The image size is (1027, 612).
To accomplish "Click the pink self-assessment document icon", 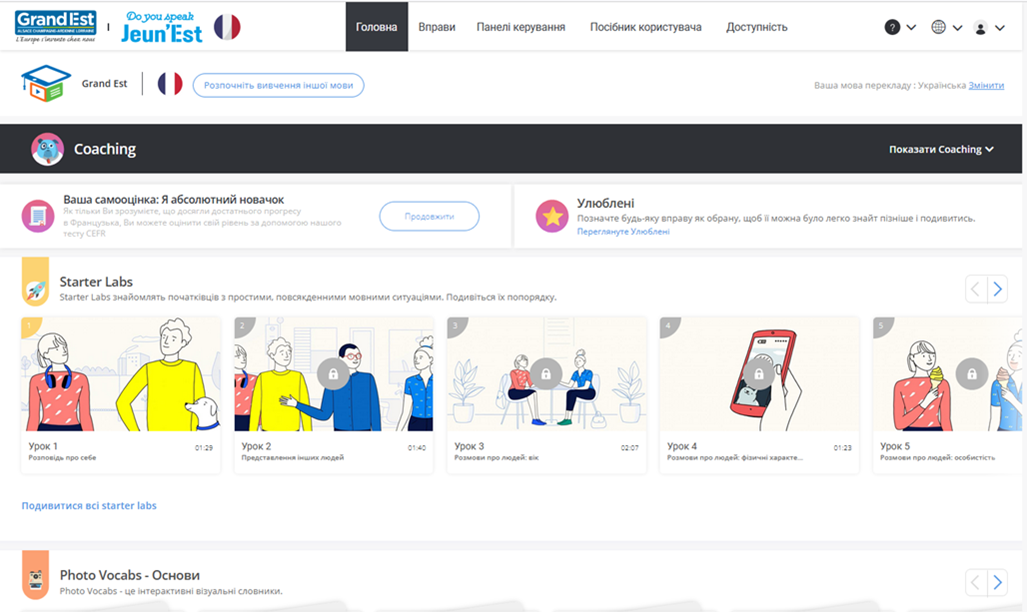I will point(38,215).
